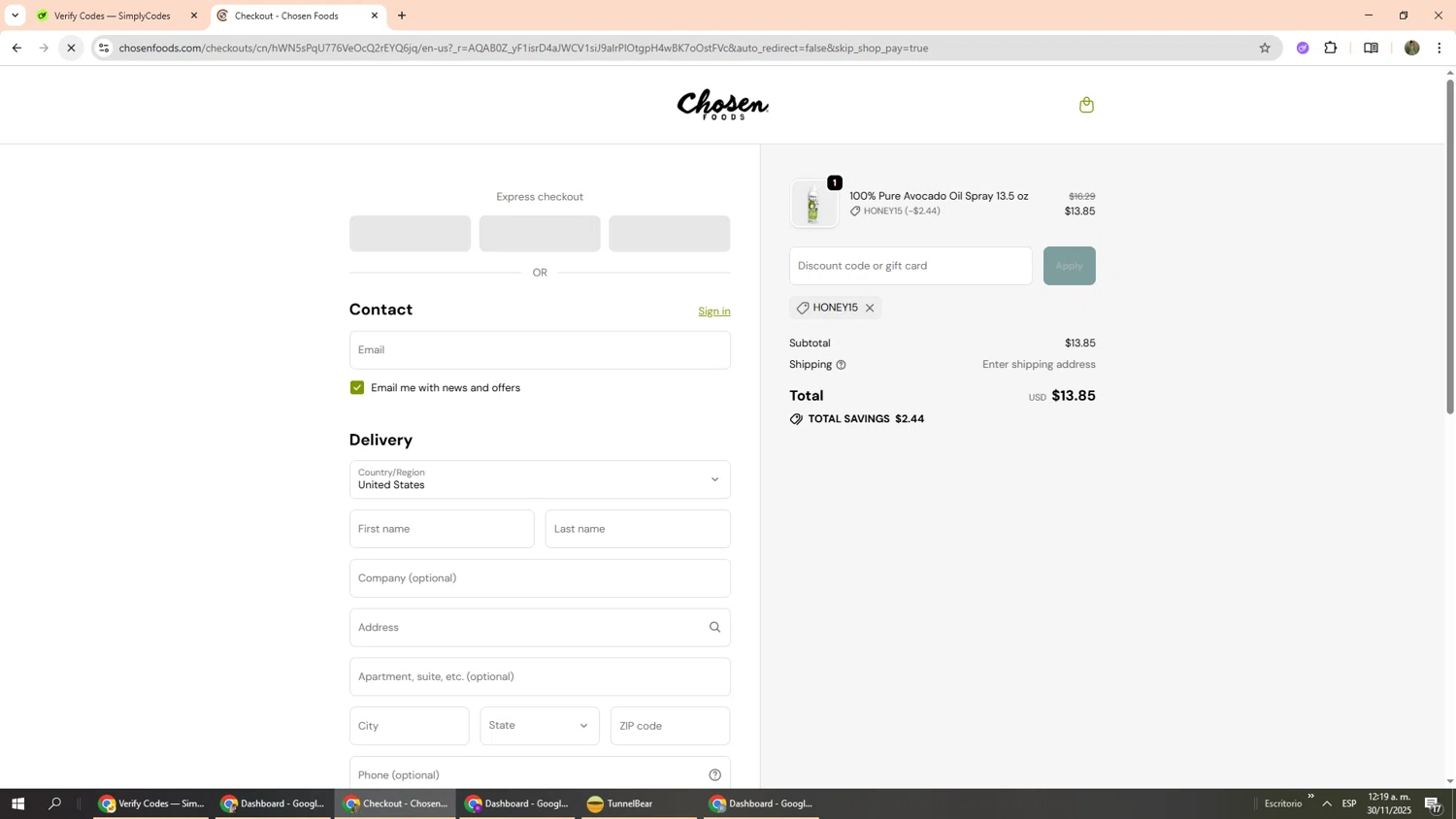Open the Chrome profile avatar
The width and height of the screenshot is (1456, 819).
click(x=1411, y=48)
